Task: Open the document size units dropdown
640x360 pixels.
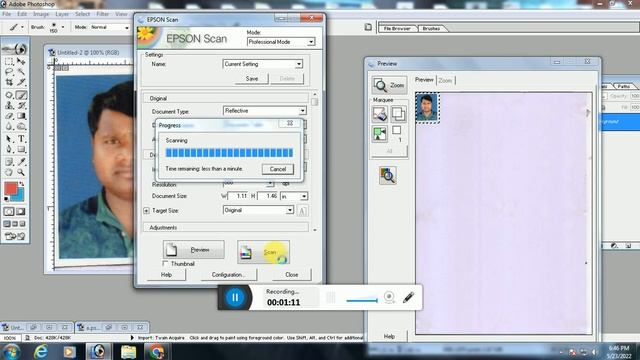Action: [x=304, y=196]
